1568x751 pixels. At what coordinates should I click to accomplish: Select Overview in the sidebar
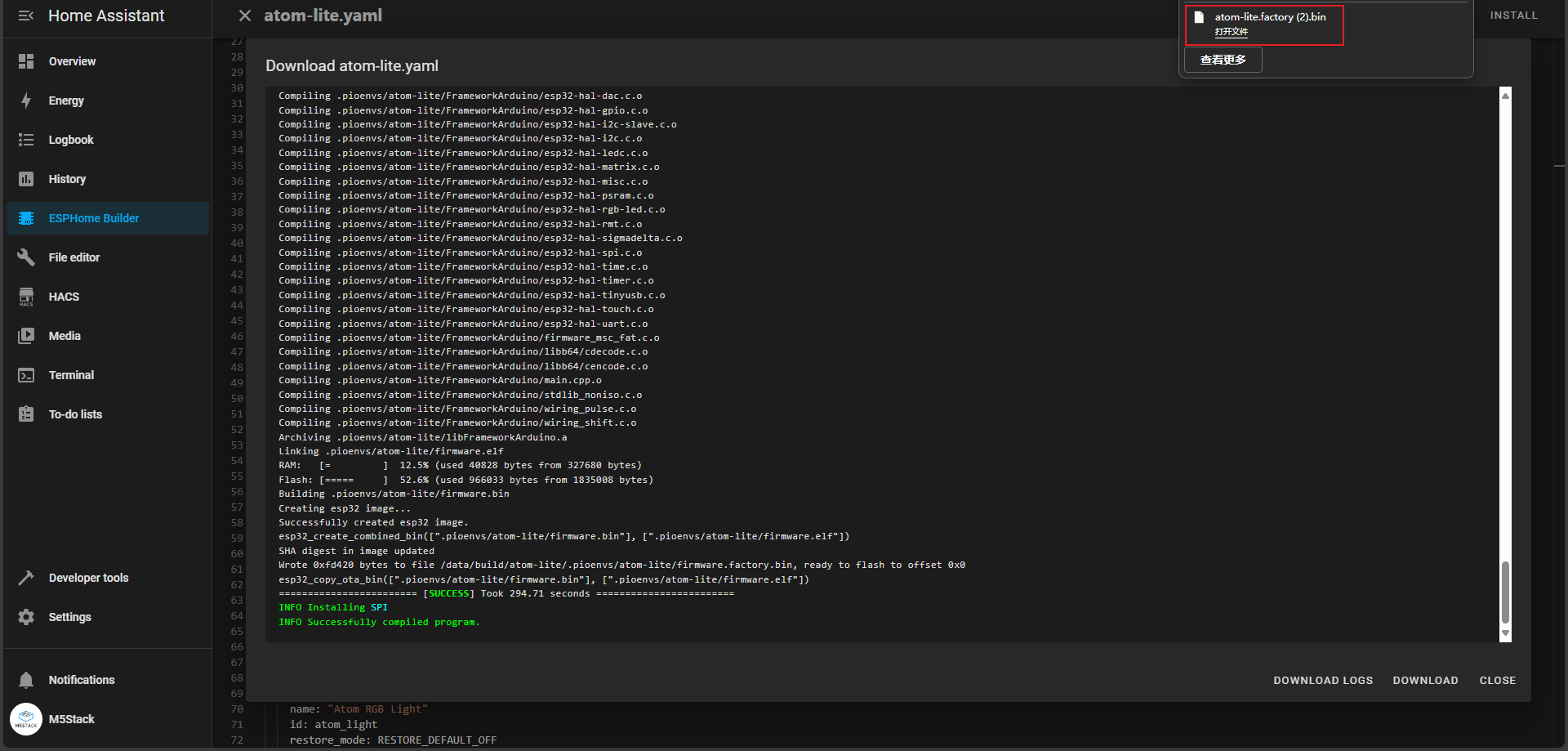pyautogui.click(x=108, y=61)
